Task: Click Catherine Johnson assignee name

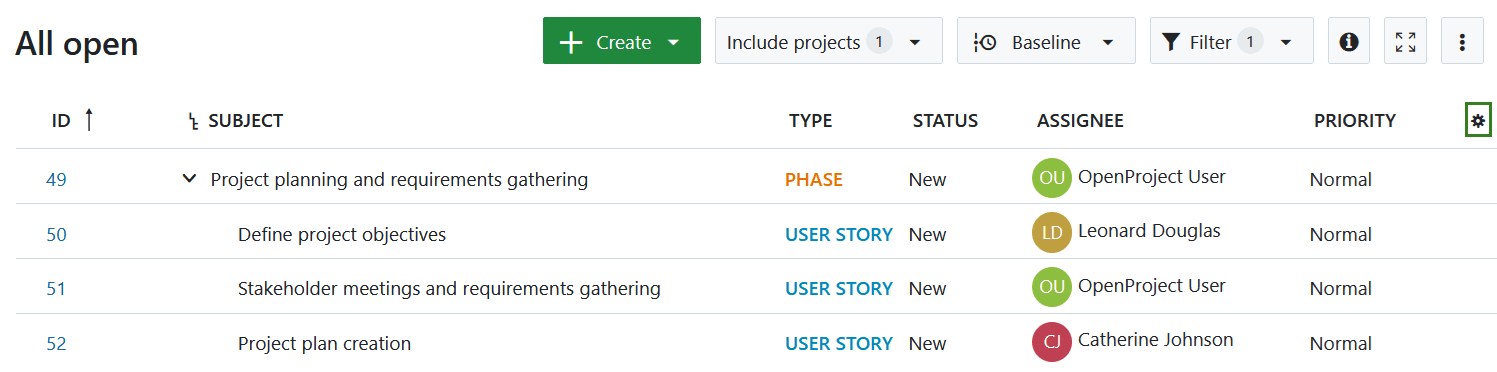Action: coord(1156,340)
